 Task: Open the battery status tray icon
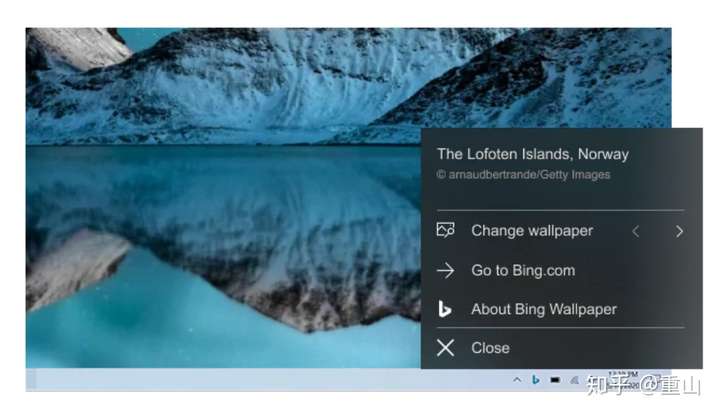pos(555,380)
